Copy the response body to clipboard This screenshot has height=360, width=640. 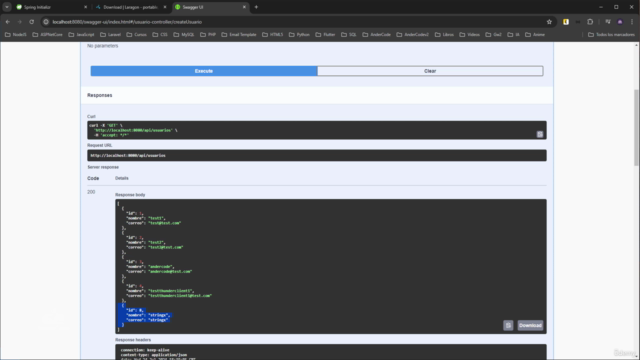click(x=508, y=325)
